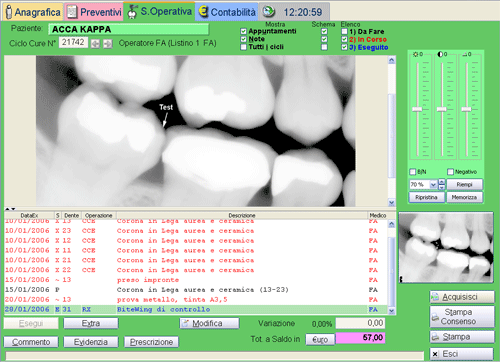Switch to the Contabilità tab

tap(228, 12)
